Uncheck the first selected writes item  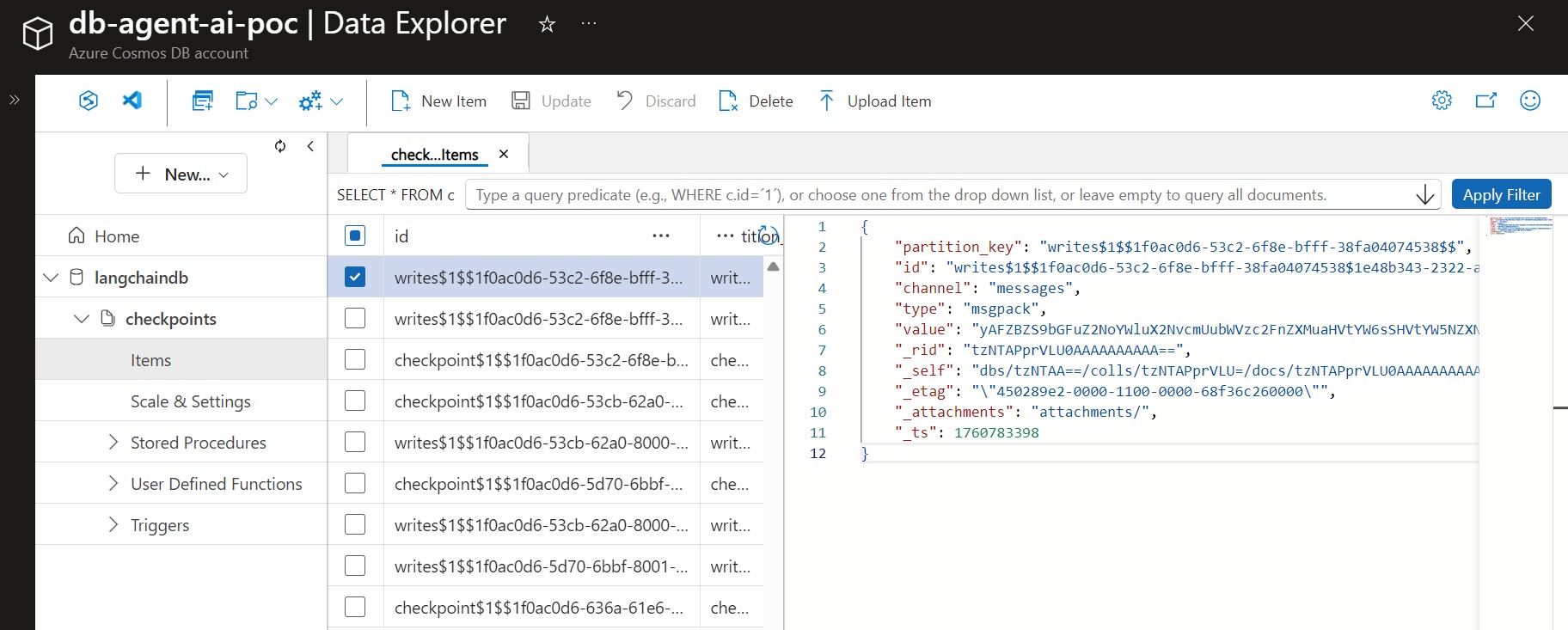click(355, 277)
